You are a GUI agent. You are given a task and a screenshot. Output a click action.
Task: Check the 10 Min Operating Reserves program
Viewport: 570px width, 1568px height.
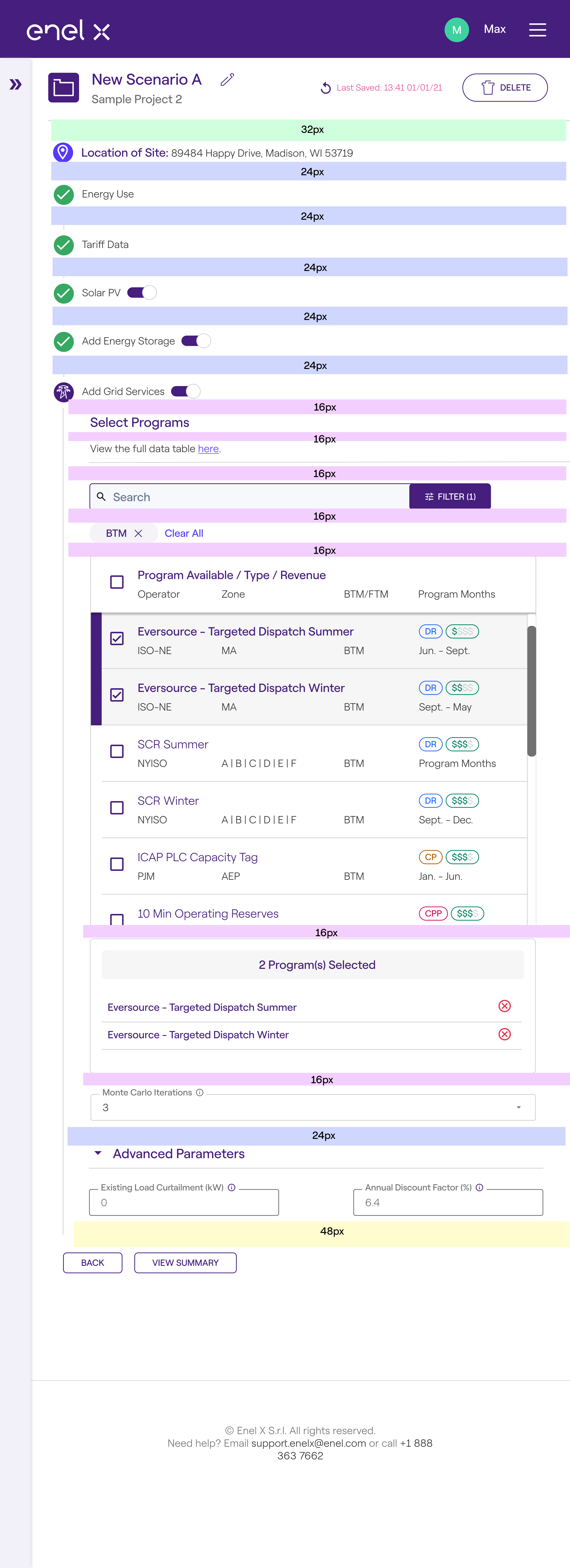pos(117,919)
